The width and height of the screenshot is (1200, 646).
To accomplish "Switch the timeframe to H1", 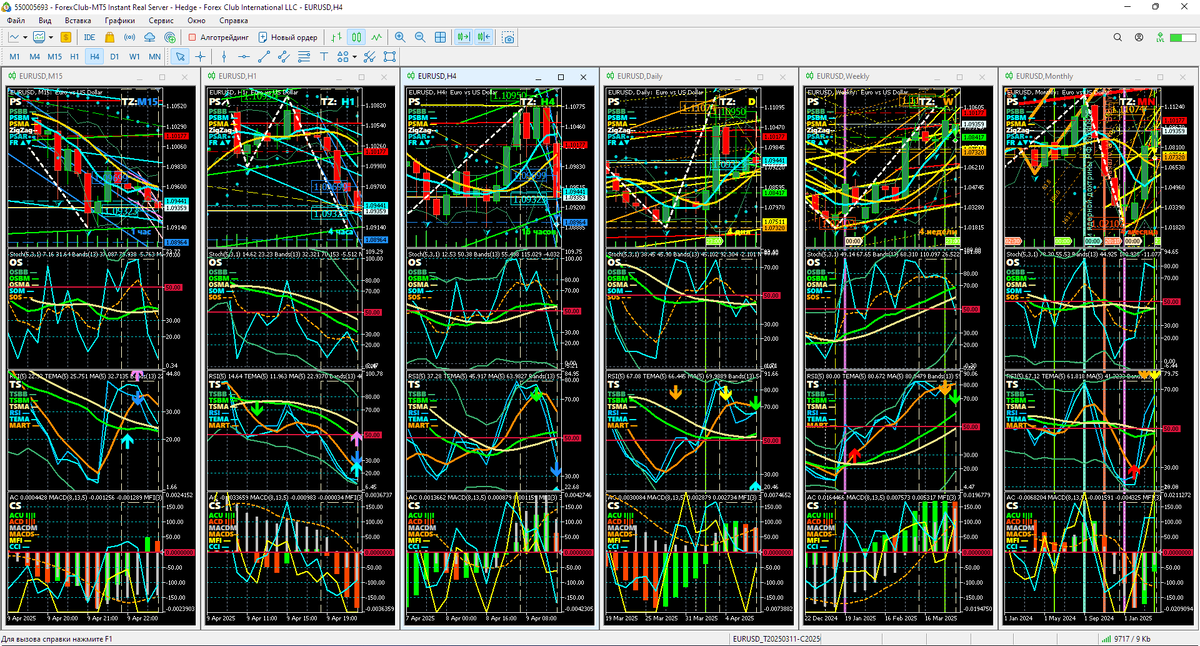I will [75, 57].
